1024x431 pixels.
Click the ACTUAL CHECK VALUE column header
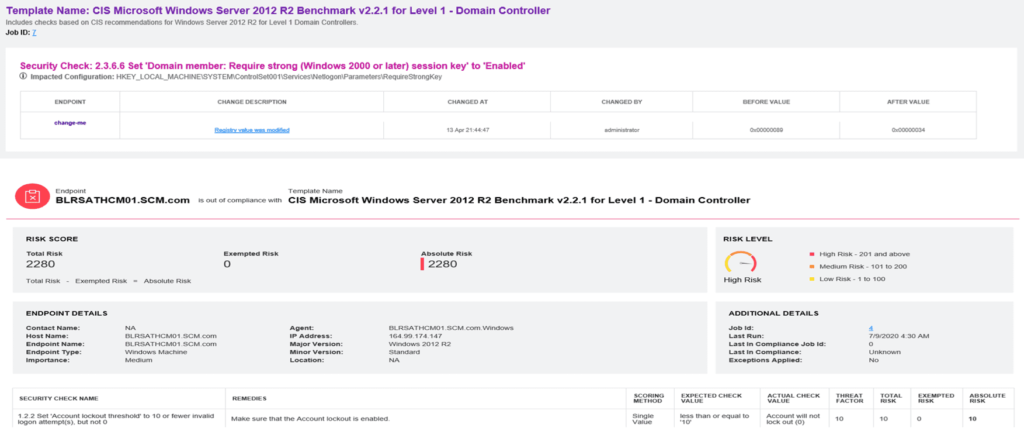pos(793,400)
